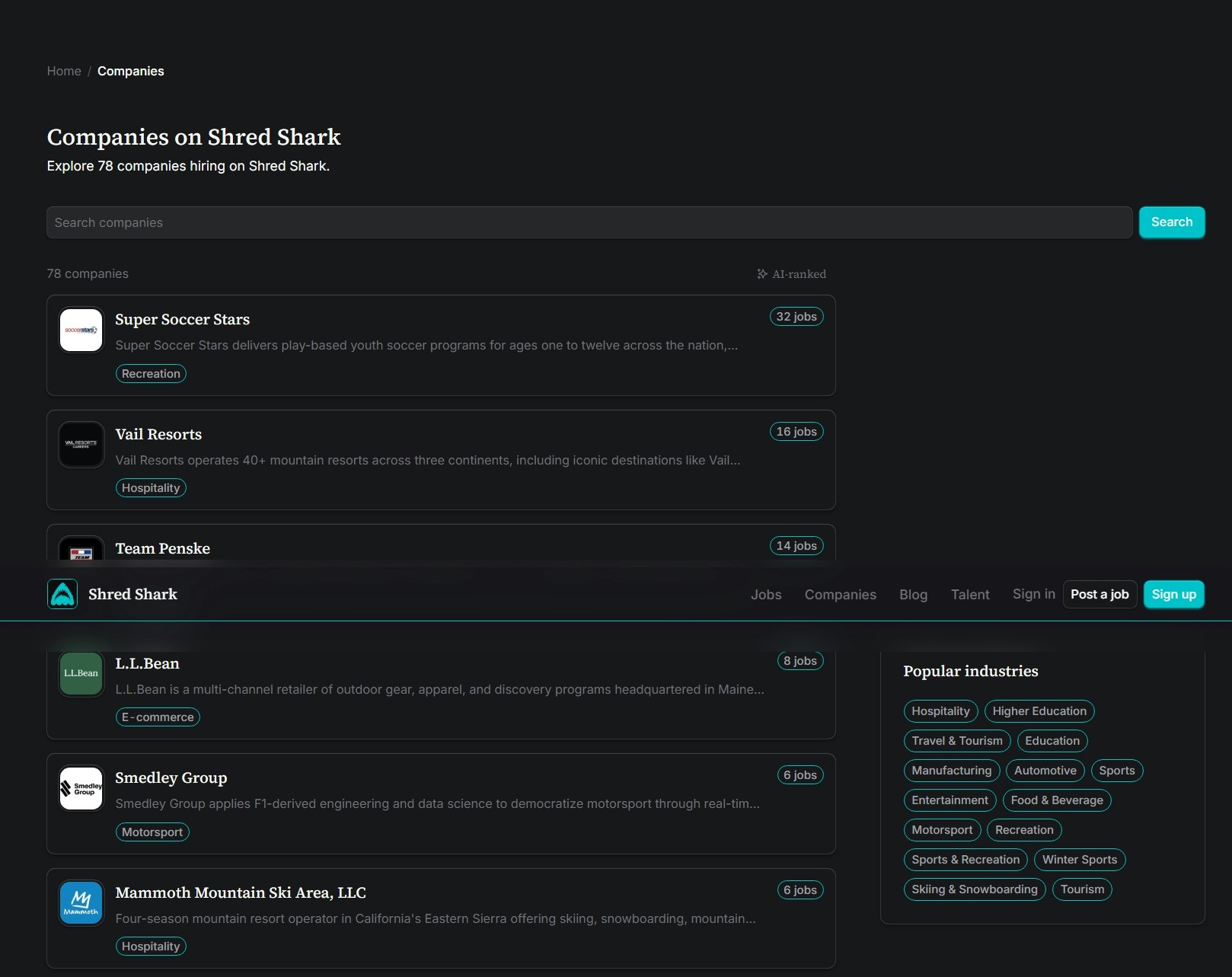Click Recreation tag on Super Soccer Stars

(x=151, y=374)
